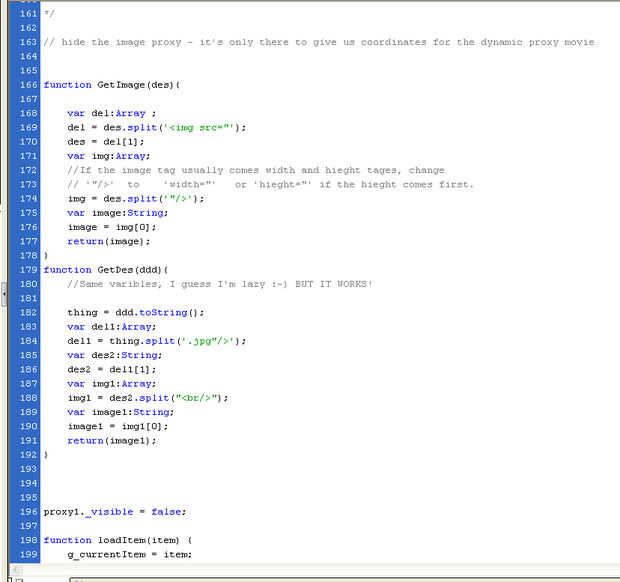
Task: Click the line 'image = img[0];'
Action: [112, 227]
